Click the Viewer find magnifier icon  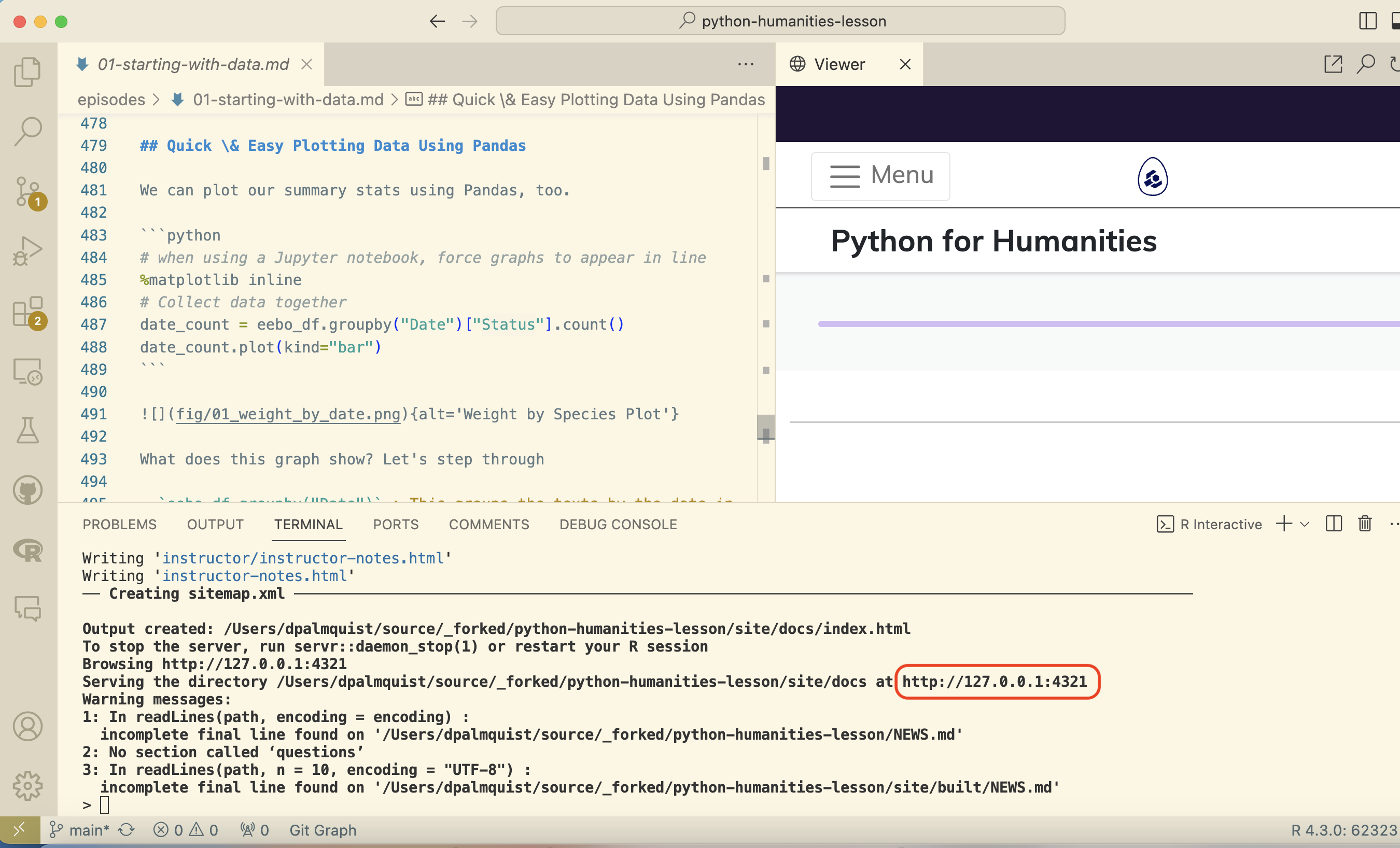click(x=1365, y=64)
